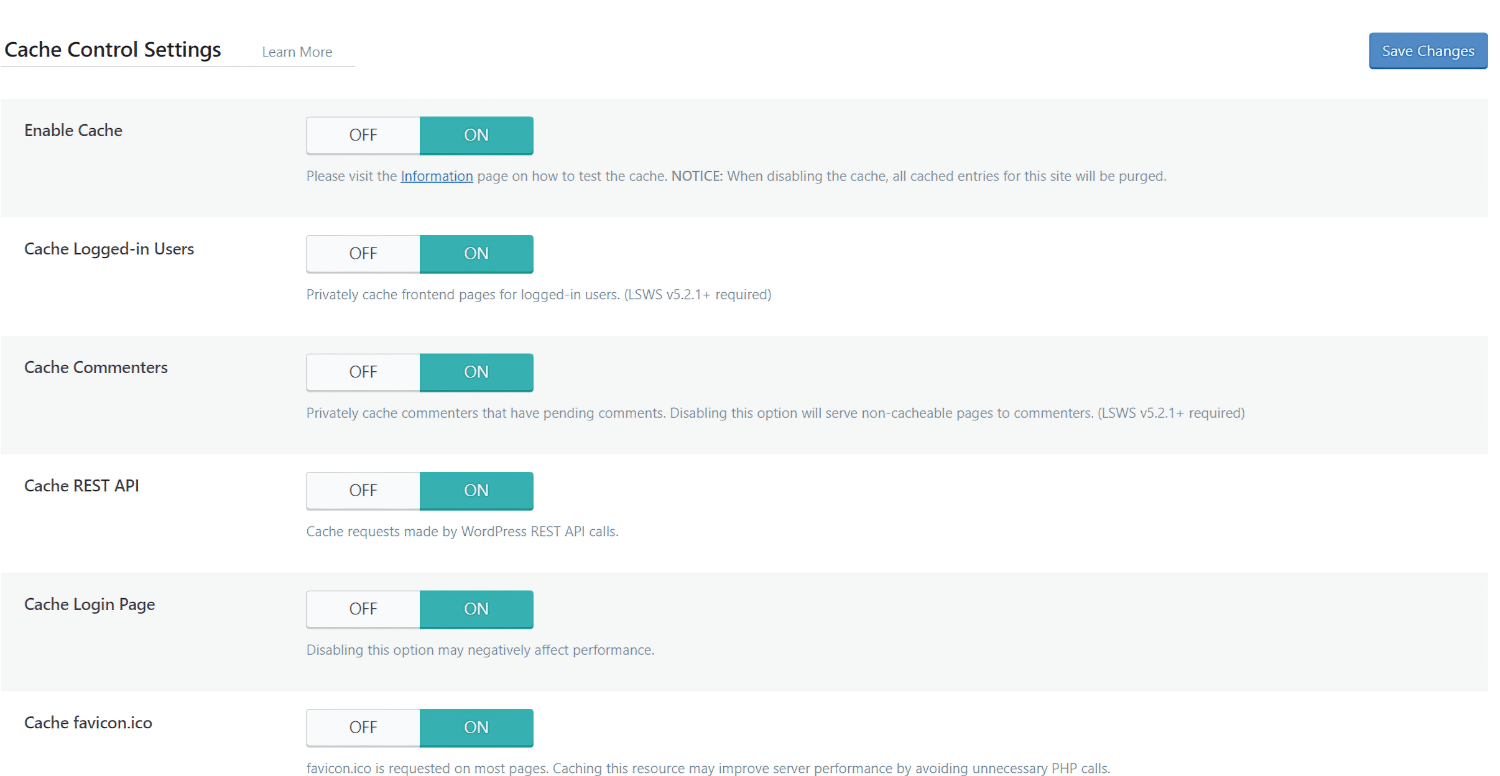
Task: Set Cache REST API to ON
Action: (476, 491)
